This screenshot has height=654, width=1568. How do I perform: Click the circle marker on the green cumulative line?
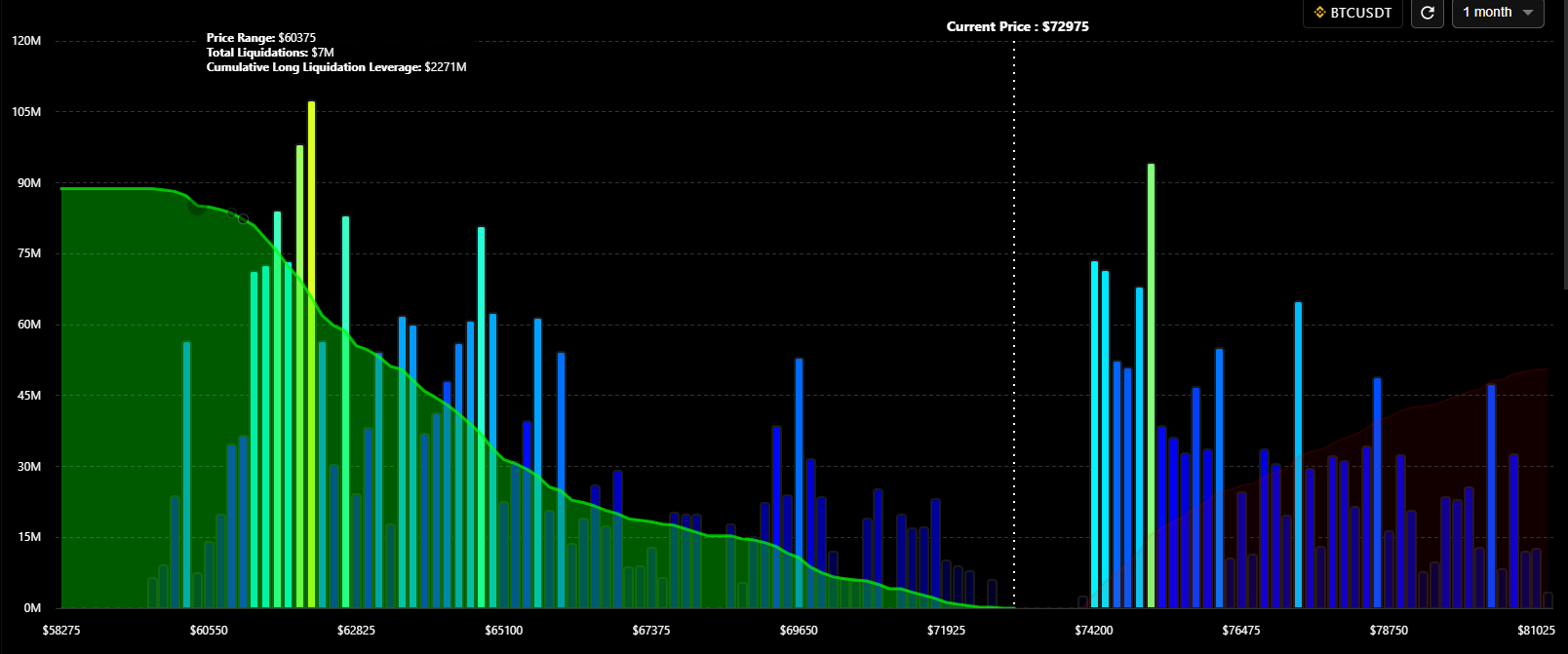tap(243, 219)
